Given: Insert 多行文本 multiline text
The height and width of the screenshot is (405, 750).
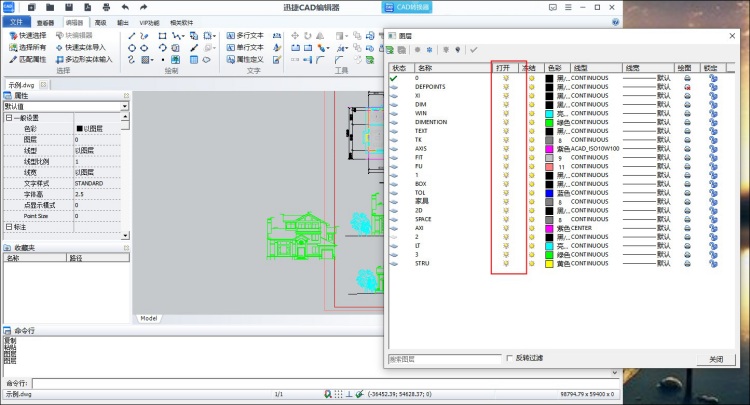Looking at the screenshot, I should [x=245, y=35].
